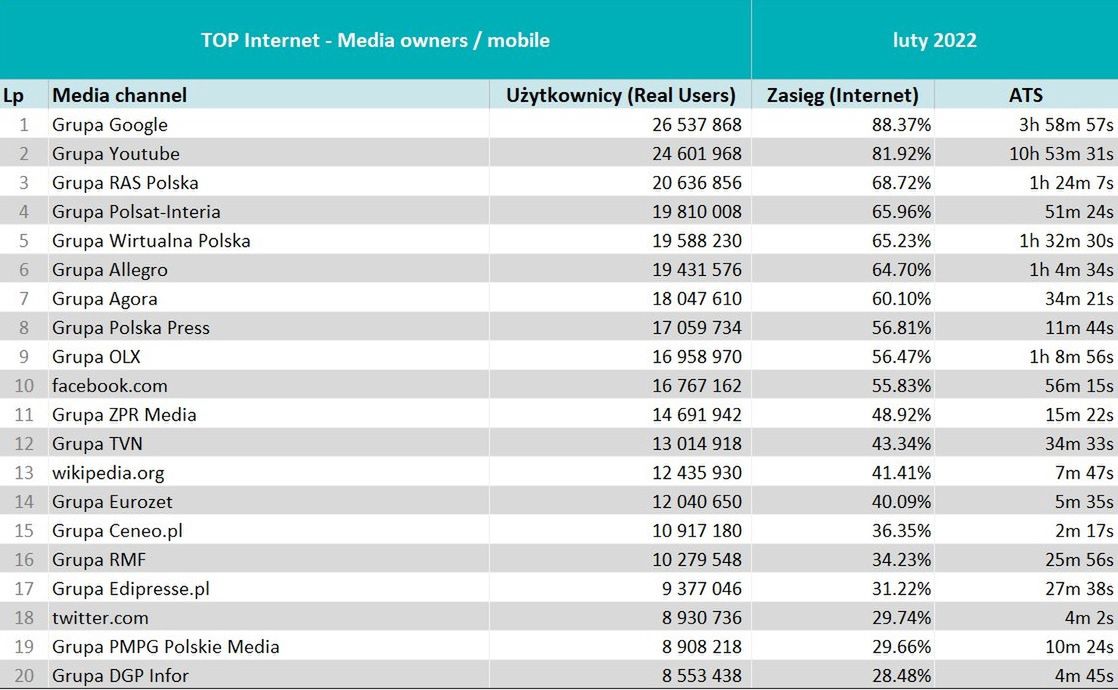This screenshot has width=1118, height=690.
Task: Select the 'Grupa DGP Infor' cell
Action: [x=120, y=676]
